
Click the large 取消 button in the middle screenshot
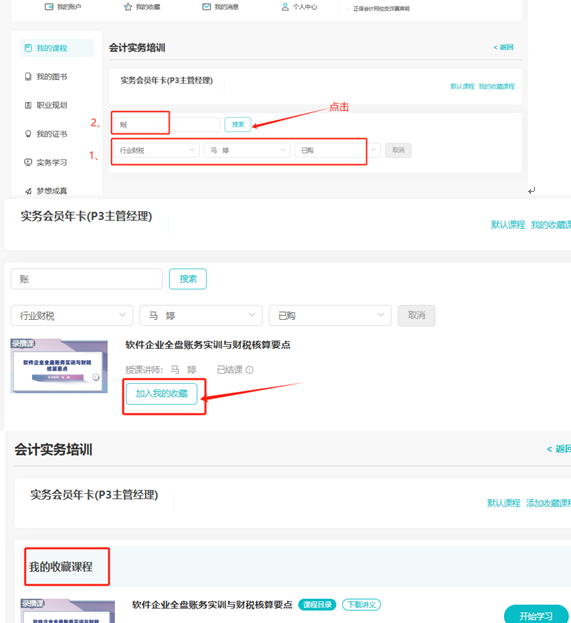pyautogui.click(x=416, y=315)
